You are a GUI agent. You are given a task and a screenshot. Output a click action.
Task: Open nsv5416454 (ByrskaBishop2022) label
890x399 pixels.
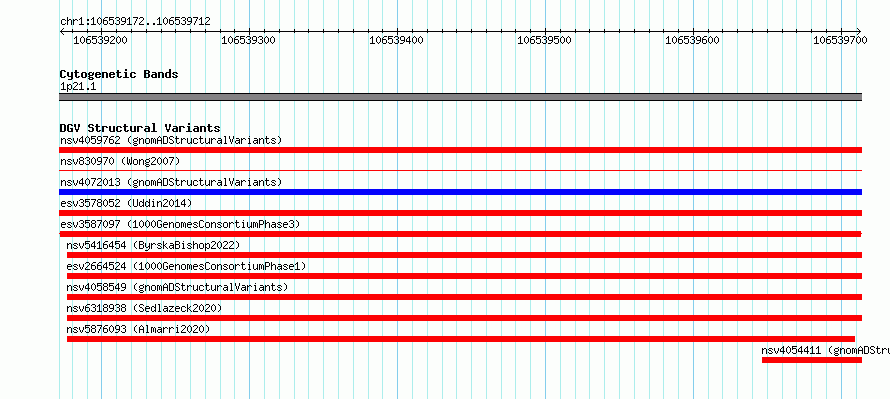tap(153, 245)
